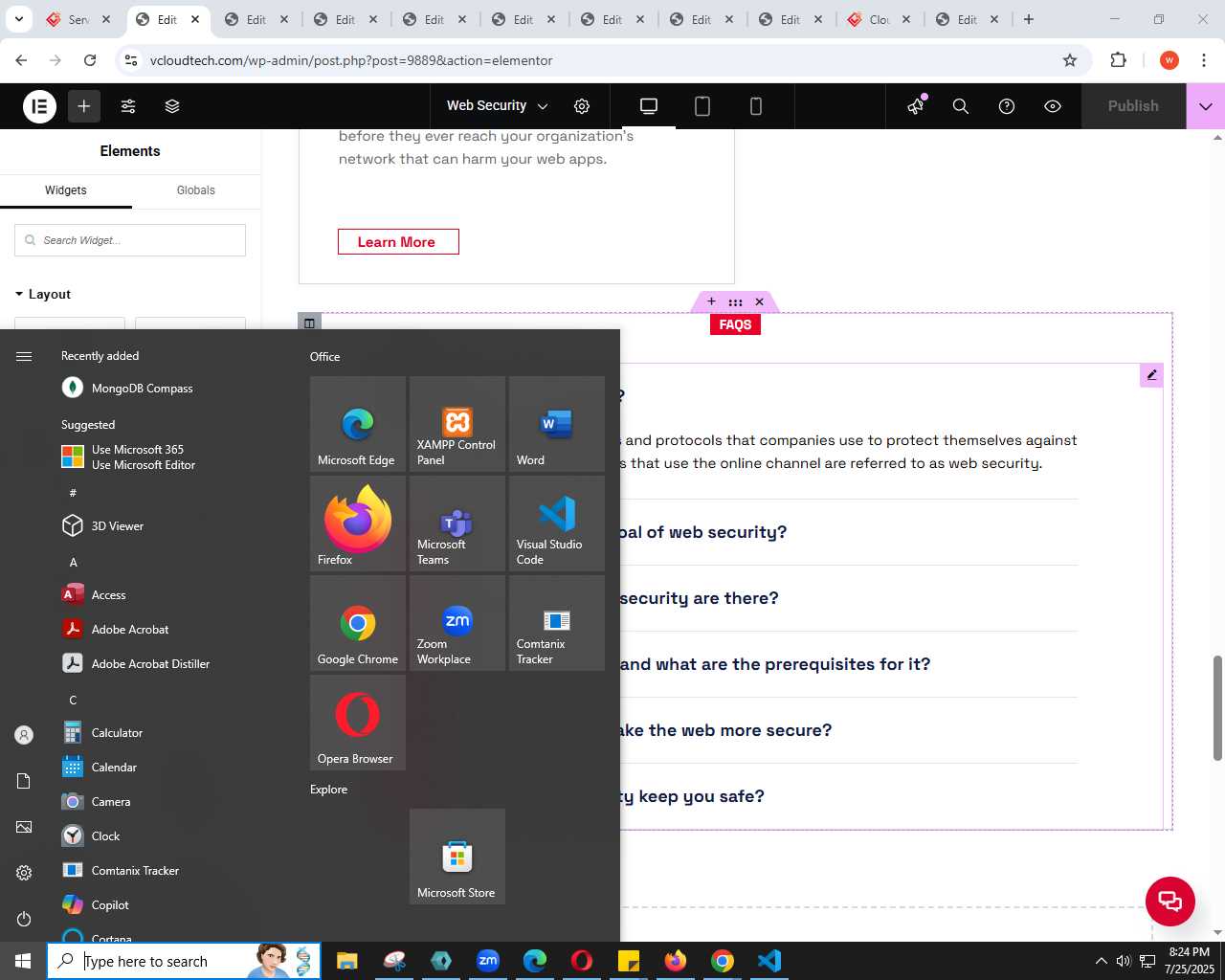Click the Learn More button

(398, 242)
